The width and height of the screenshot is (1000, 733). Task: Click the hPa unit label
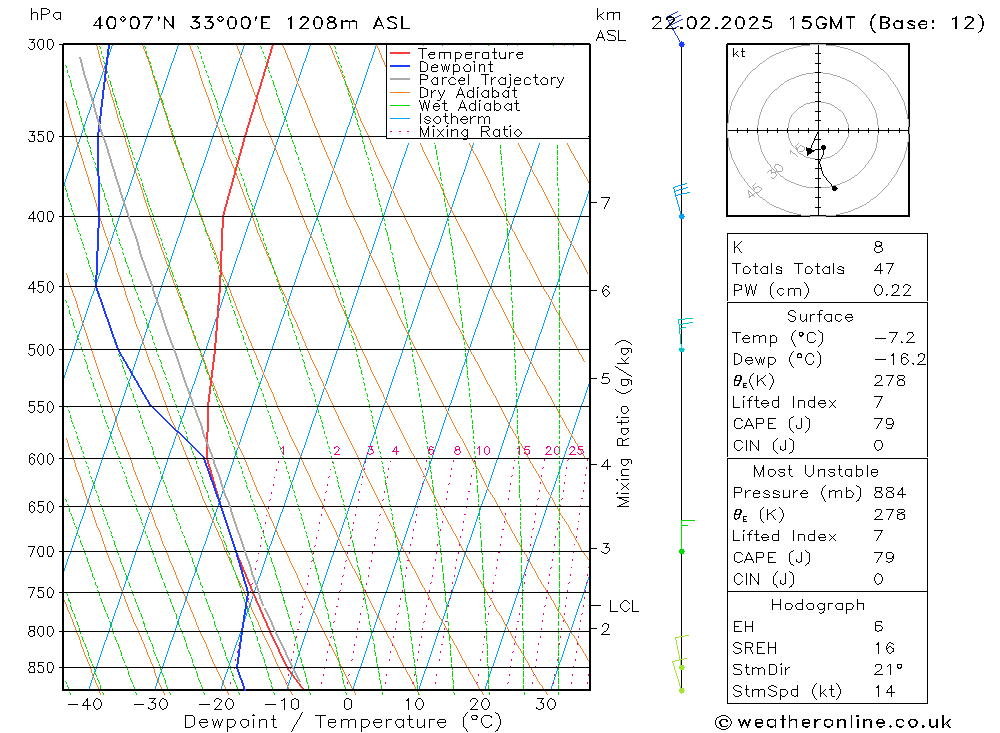(x=46, y=15)
